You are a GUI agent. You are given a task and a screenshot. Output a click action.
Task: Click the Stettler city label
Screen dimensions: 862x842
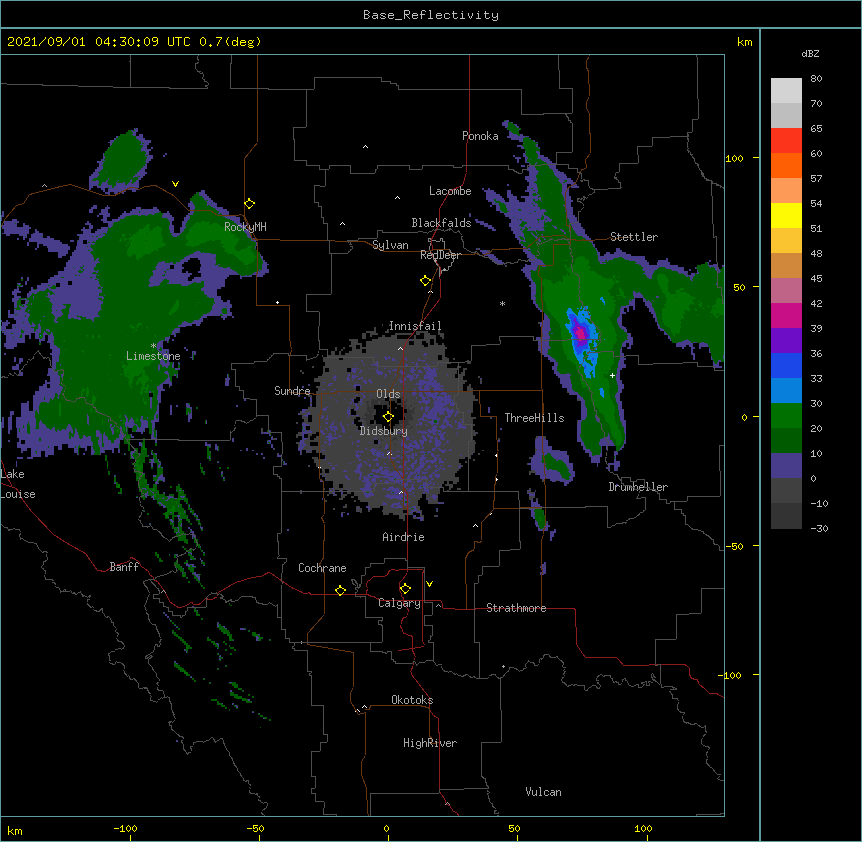[634, 237]
